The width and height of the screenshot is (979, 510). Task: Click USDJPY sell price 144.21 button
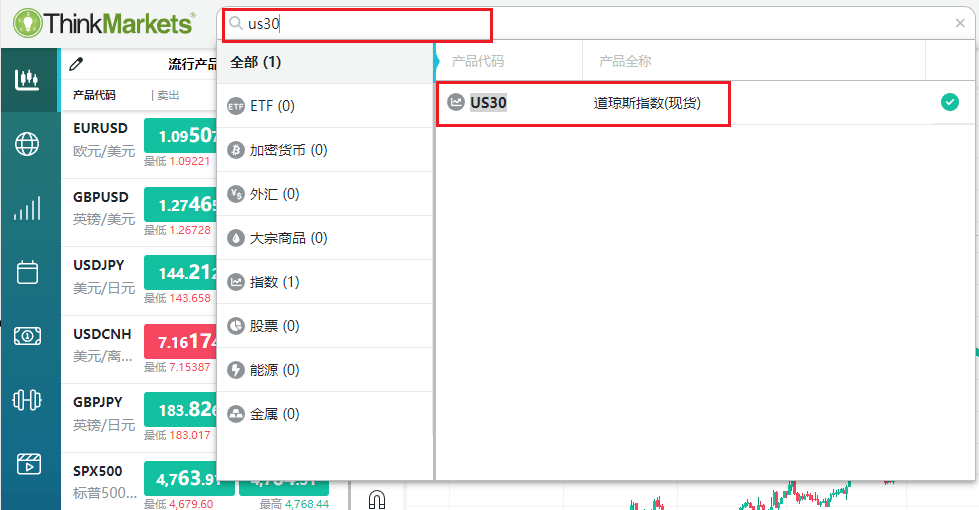[181, 273]
